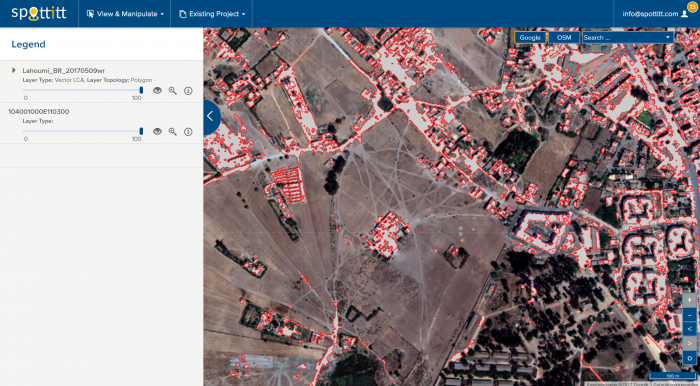Image resolution: width=700 pixels, height=386 pixels.
Task: Select the 104001000E110300 layer name
Action: click(x=39, y=112)
